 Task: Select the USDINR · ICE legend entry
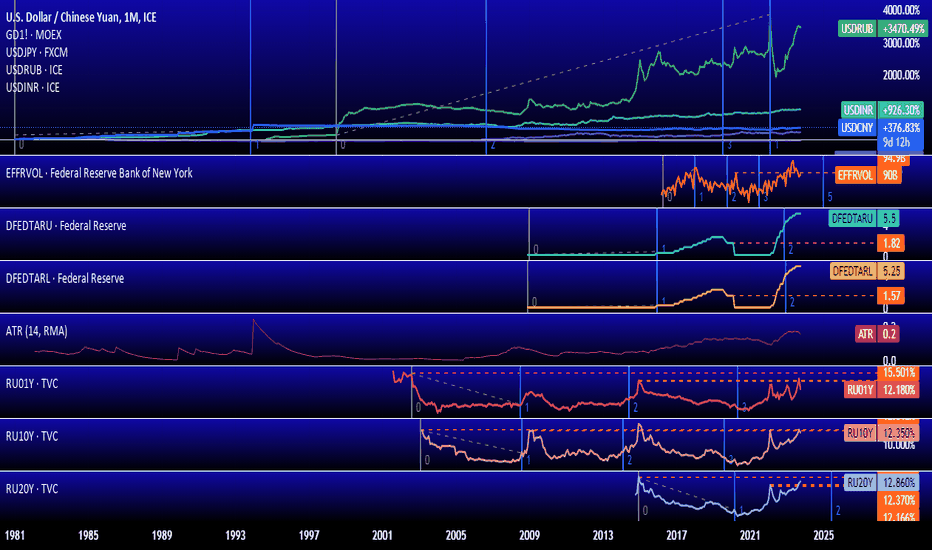pos(33,87)
